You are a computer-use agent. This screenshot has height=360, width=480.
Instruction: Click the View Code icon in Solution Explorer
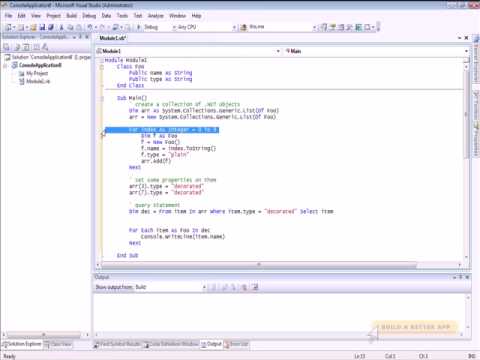36,47
